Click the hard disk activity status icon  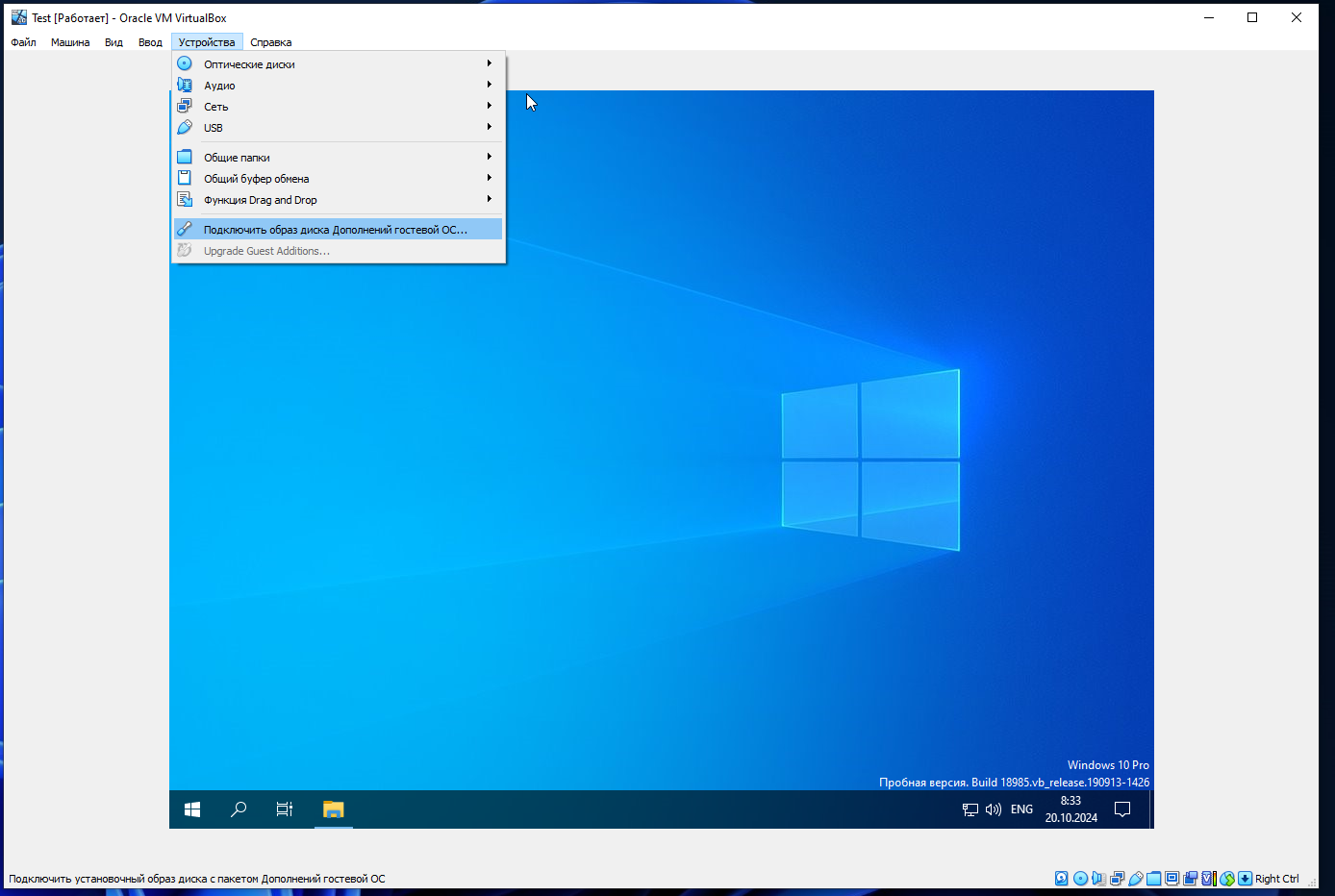(1062, 879)
